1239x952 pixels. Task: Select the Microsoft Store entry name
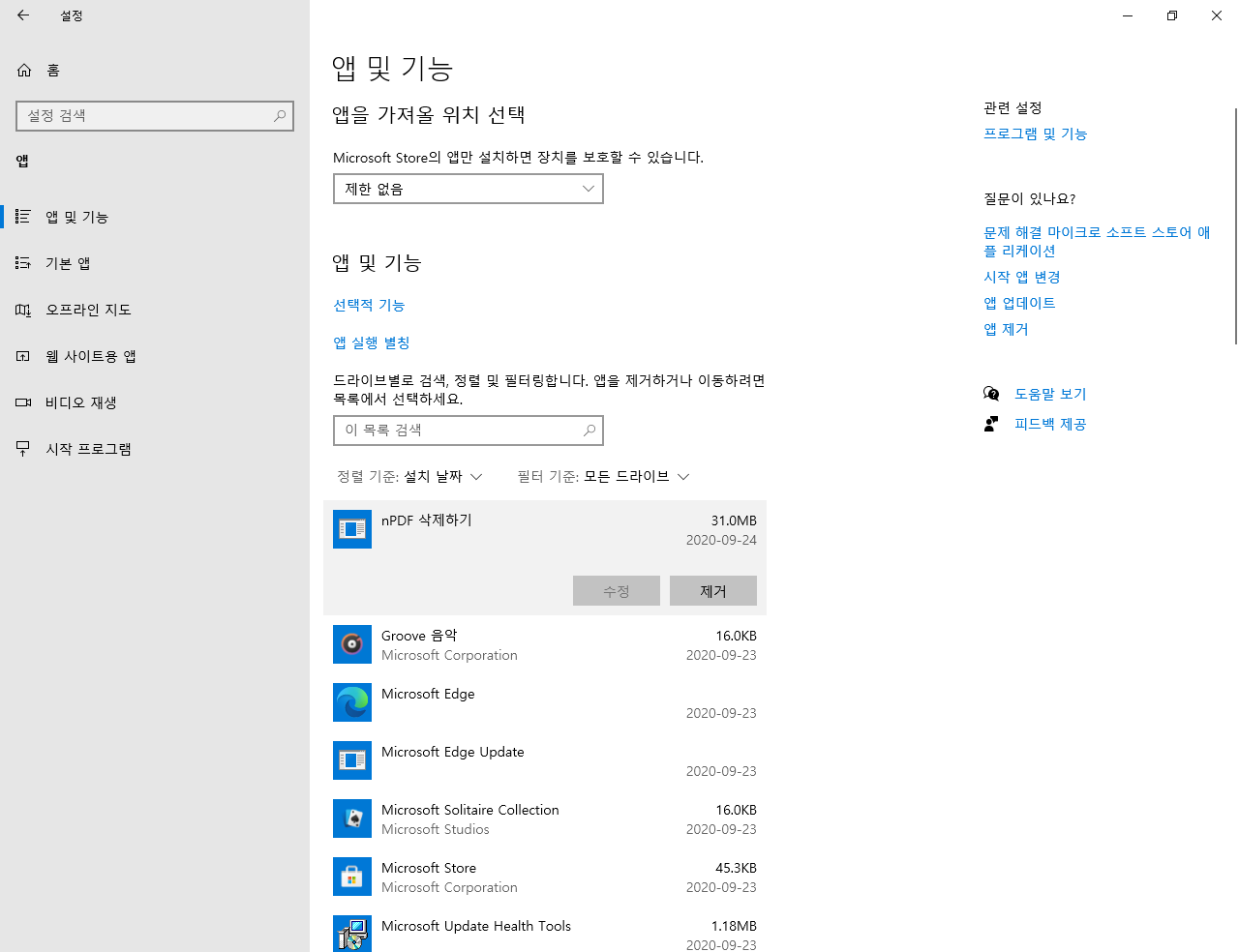(429, 868)
